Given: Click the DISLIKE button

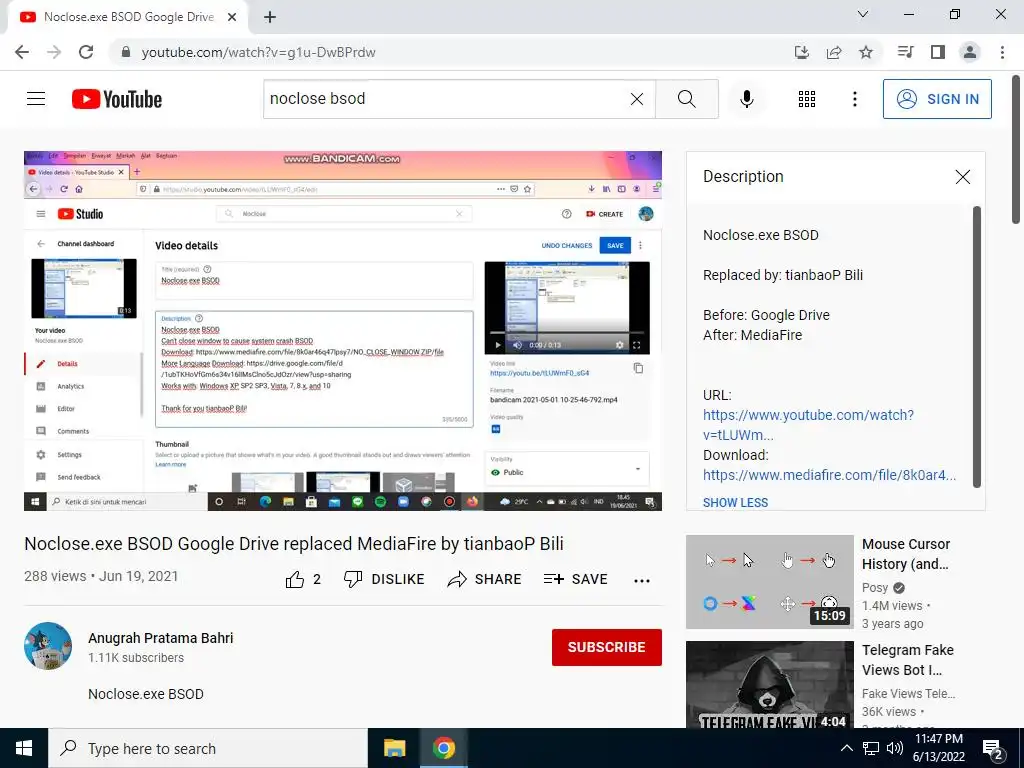Looking at the screenshot, I should [x=384, y=579].
